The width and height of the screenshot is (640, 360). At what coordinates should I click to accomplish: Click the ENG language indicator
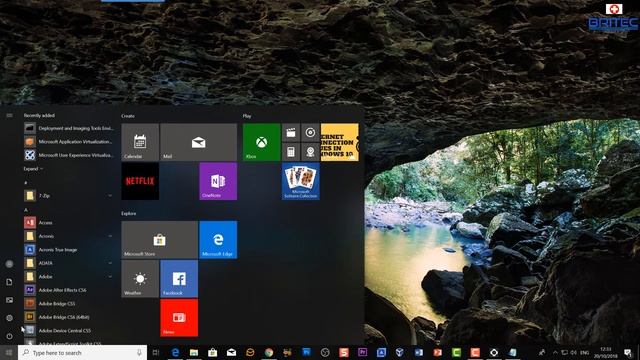click(x=584, y=353)
